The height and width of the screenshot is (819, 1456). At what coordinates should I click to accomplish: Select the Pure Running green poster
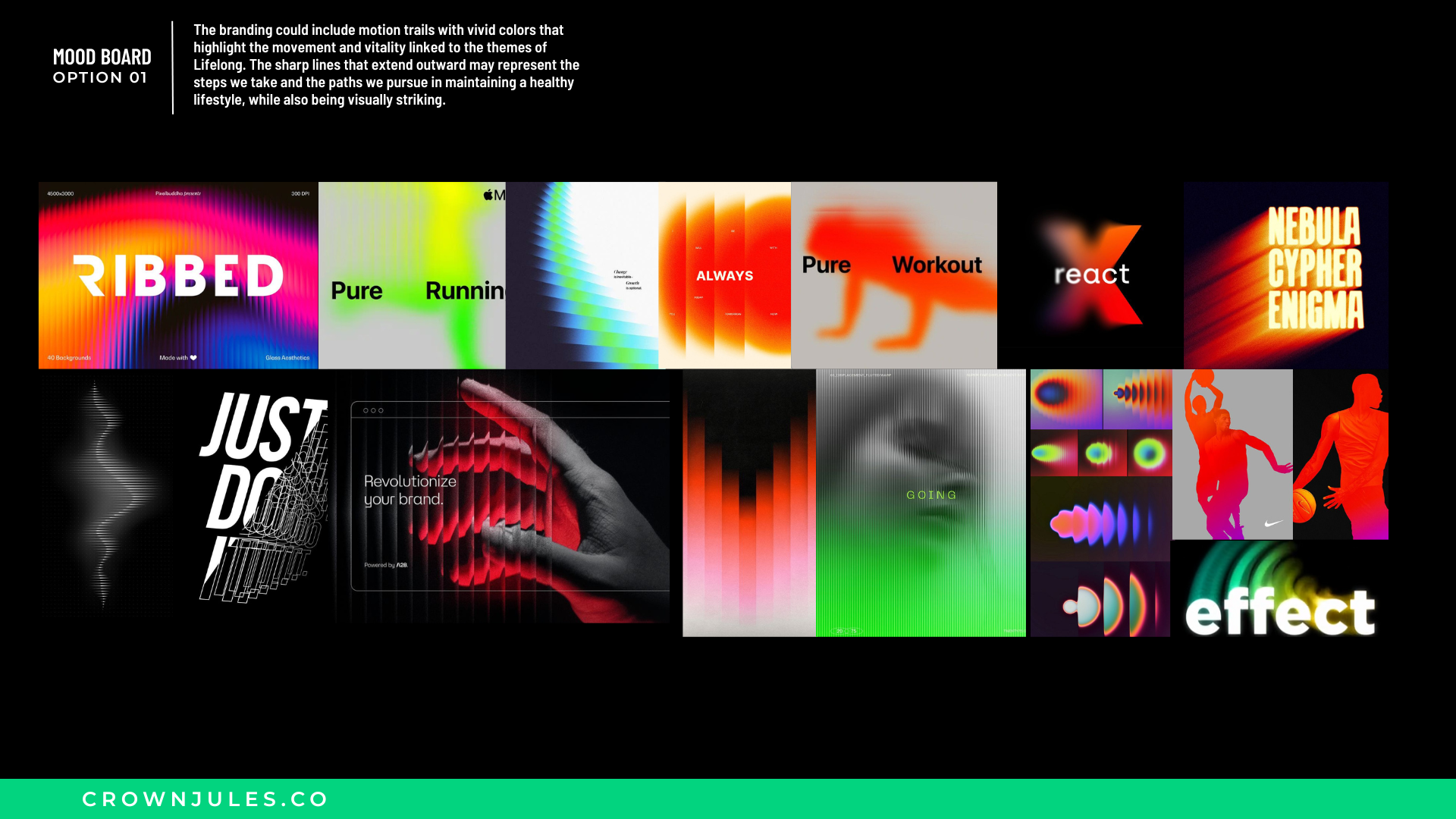tap(412, 275)
